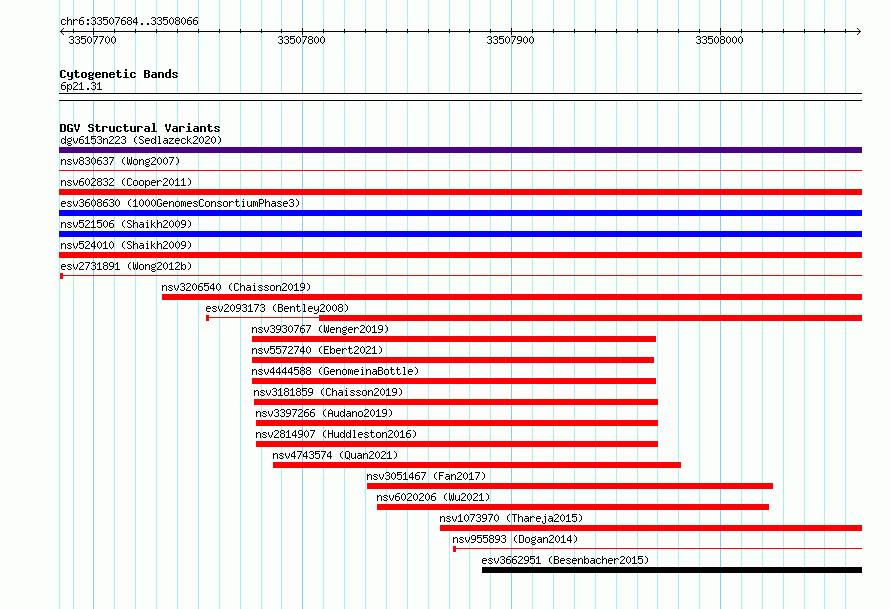The height and width of the screenshot is (609, 890).
Task: Click ruler position 33507900
Action: tap(510, 40)
